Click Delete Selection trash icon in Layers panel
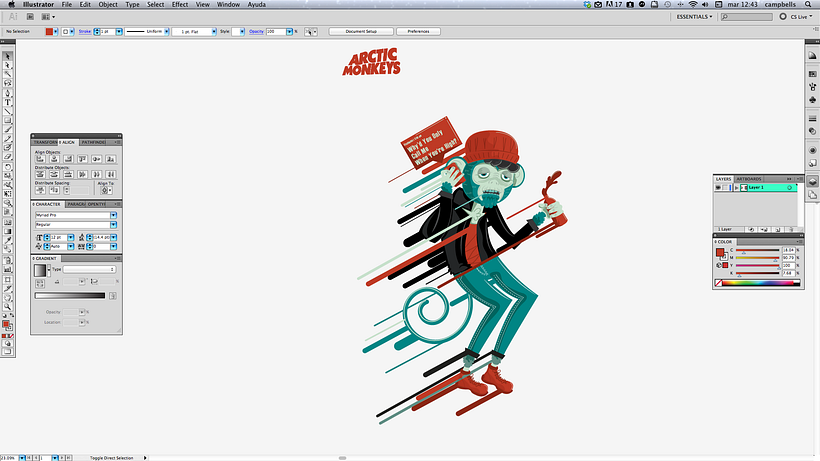Image resolution: width=820 pixels, height=461 pixels. (791, 229)
